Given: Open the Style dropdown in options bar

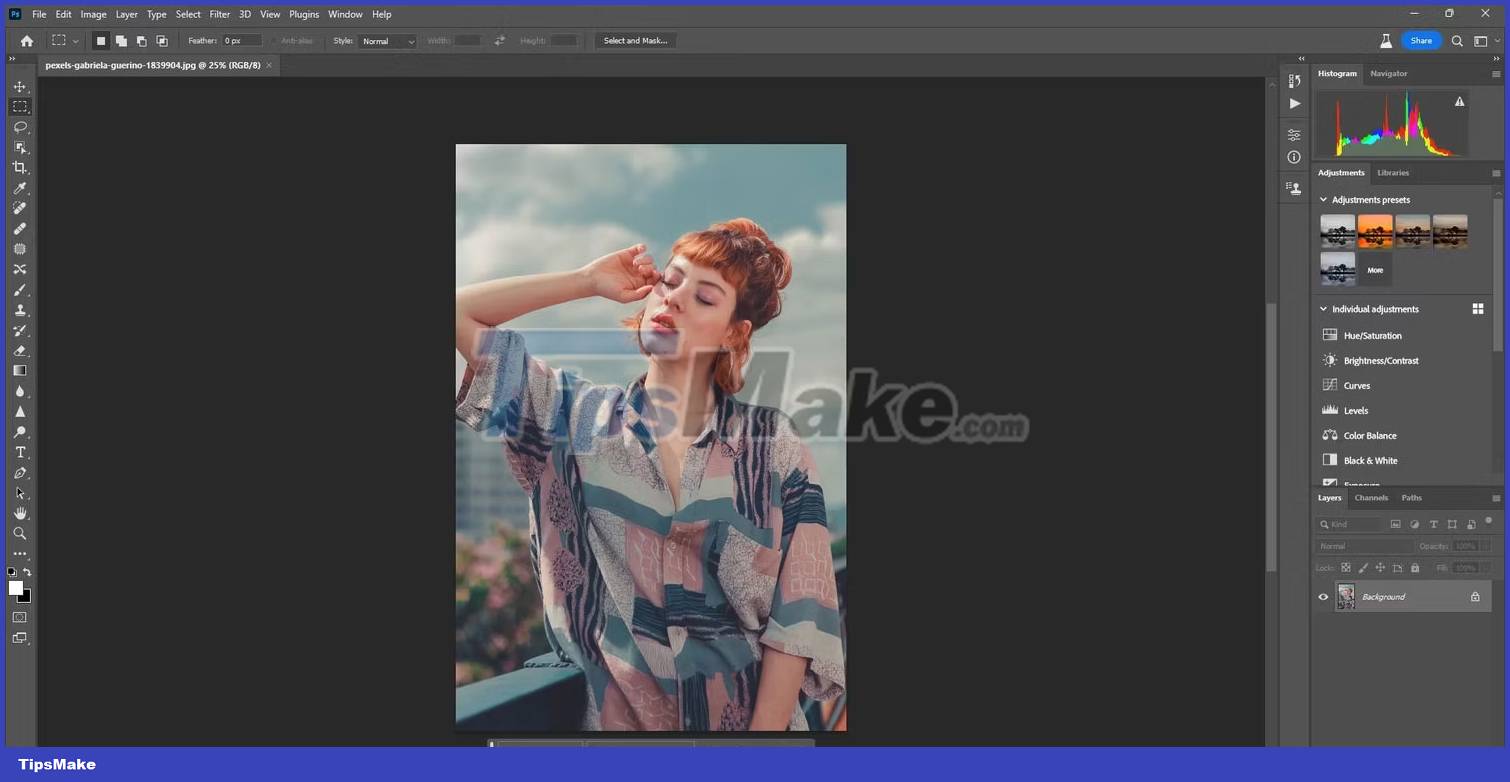Looking at the screenshot, I should tap(388, 41).
